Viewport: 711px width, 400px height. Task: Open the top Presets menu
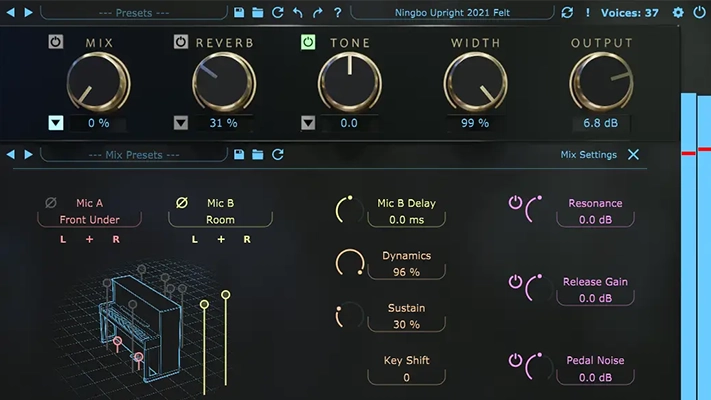133,12
